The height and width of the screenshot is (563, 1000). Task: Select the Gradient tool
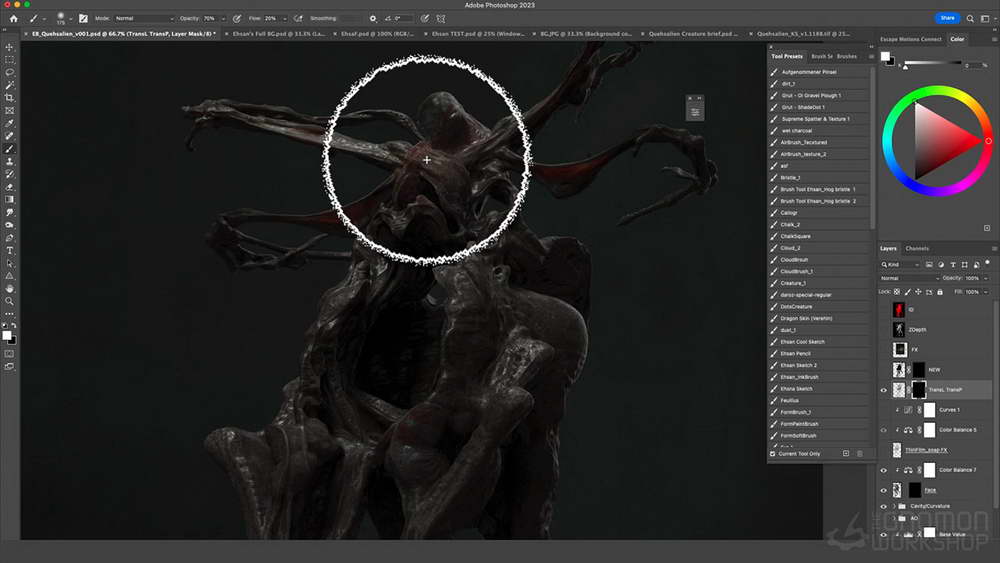(9, 200)
